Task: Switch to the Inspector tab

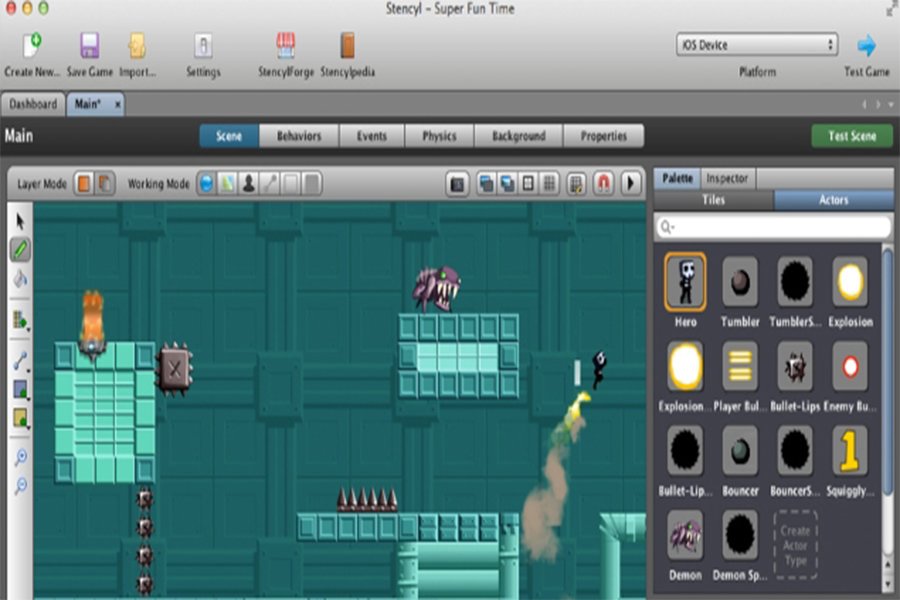Action: pyautogui.click(x=727, y=179)
